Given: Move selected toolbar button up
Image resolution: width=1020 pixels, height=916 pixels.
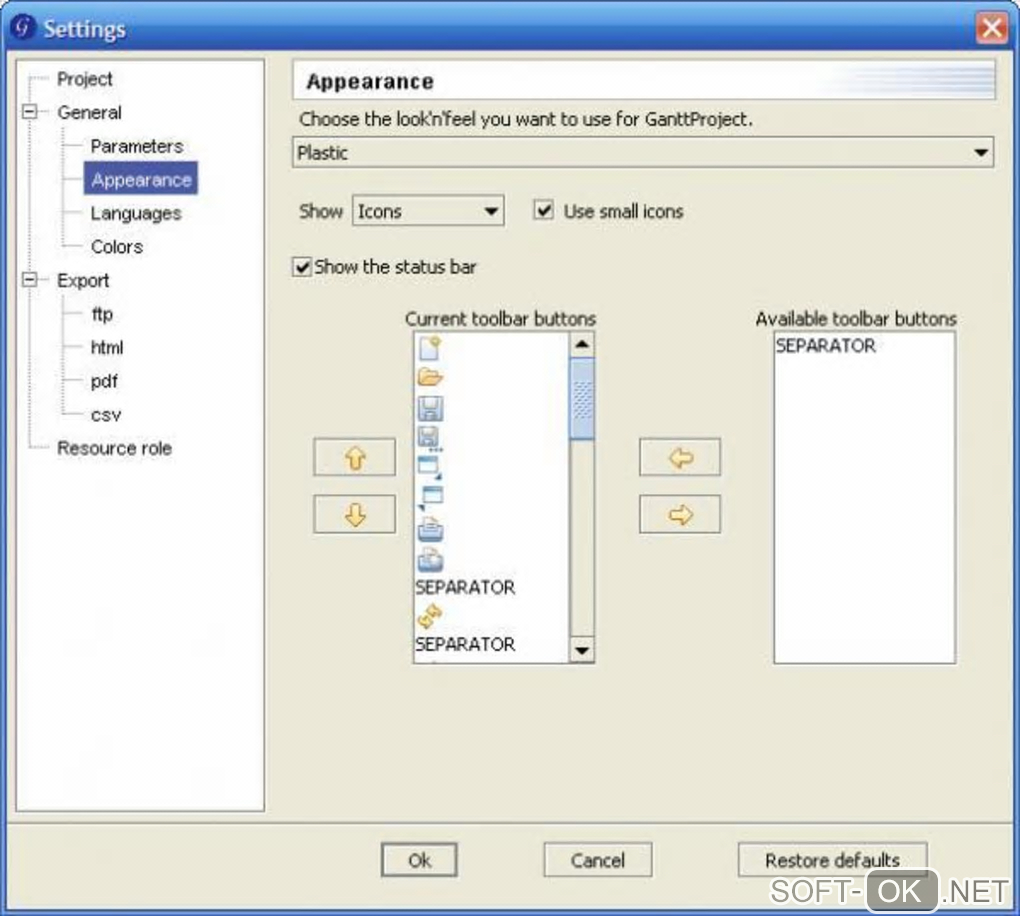Looking at the screenshot, I should [355, 457].
